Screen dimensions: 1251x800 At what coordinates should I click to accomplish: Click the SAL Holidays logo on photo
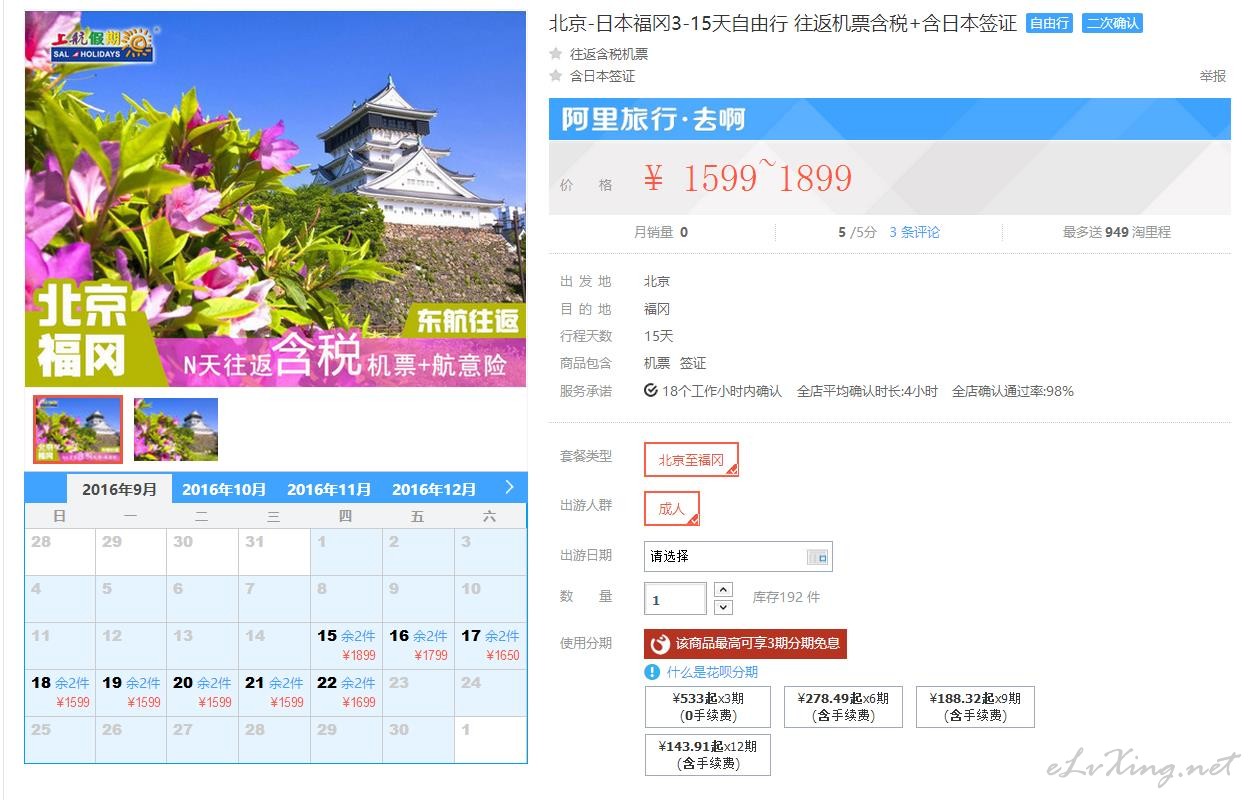pos(104,44)
